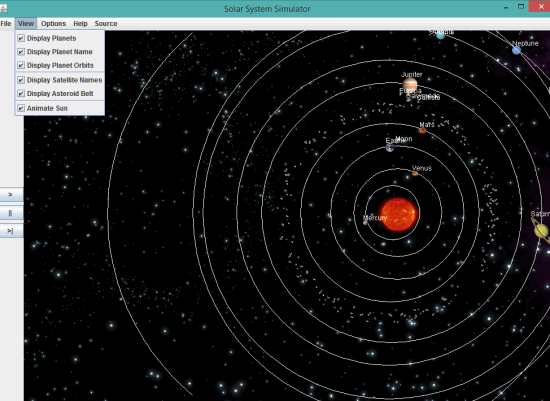Click the ringed Saturn planet icon
This screenshot has width=550, height=401.
pyautogui.click(x=541, y=231)
